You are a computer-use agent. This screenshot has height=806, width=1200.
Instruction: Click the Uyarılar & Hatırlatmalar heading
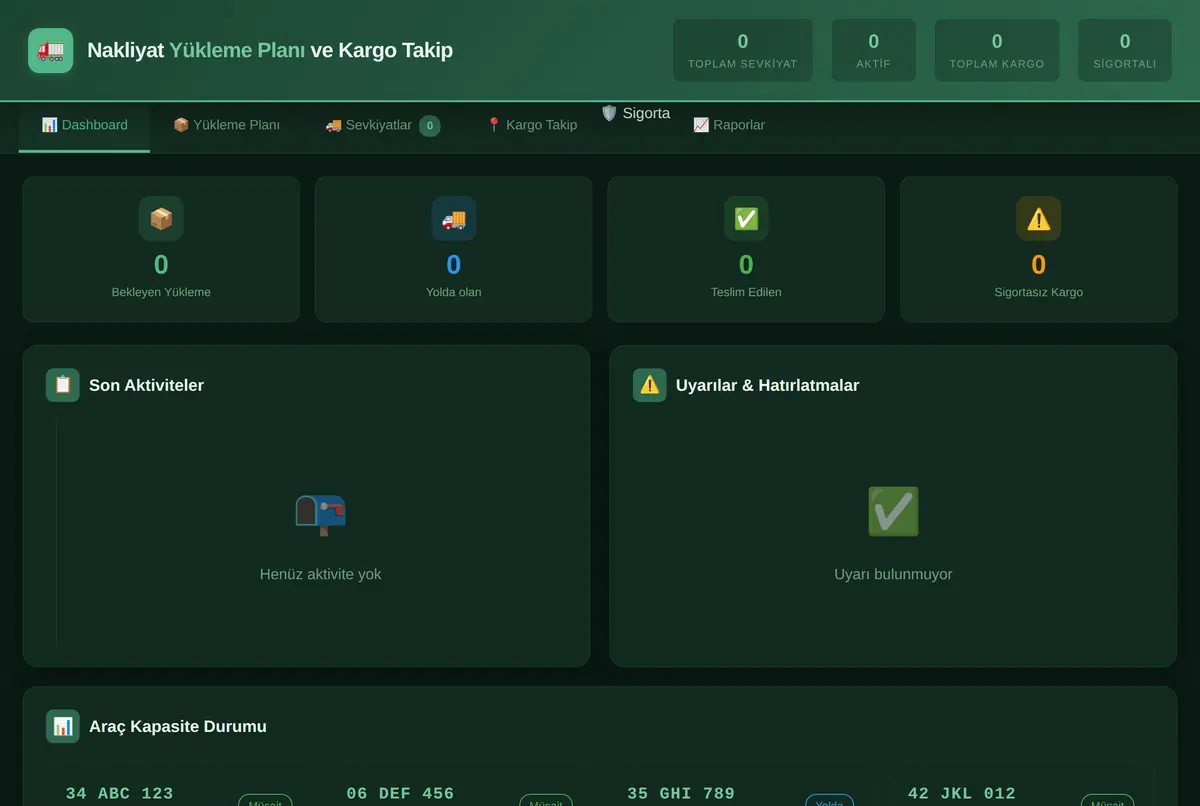(767, 385)
